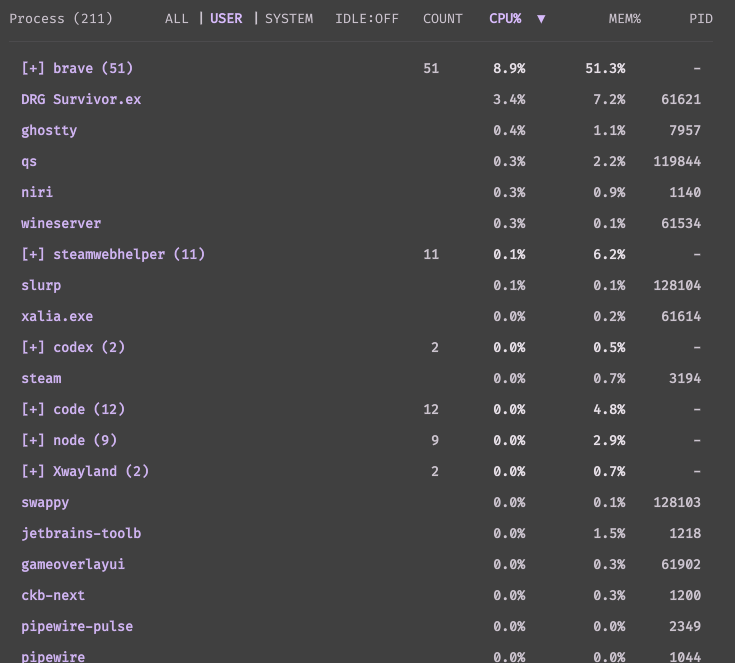Click PID 1140 of niri
Screen dimensions: 735x663
(685, 192)
